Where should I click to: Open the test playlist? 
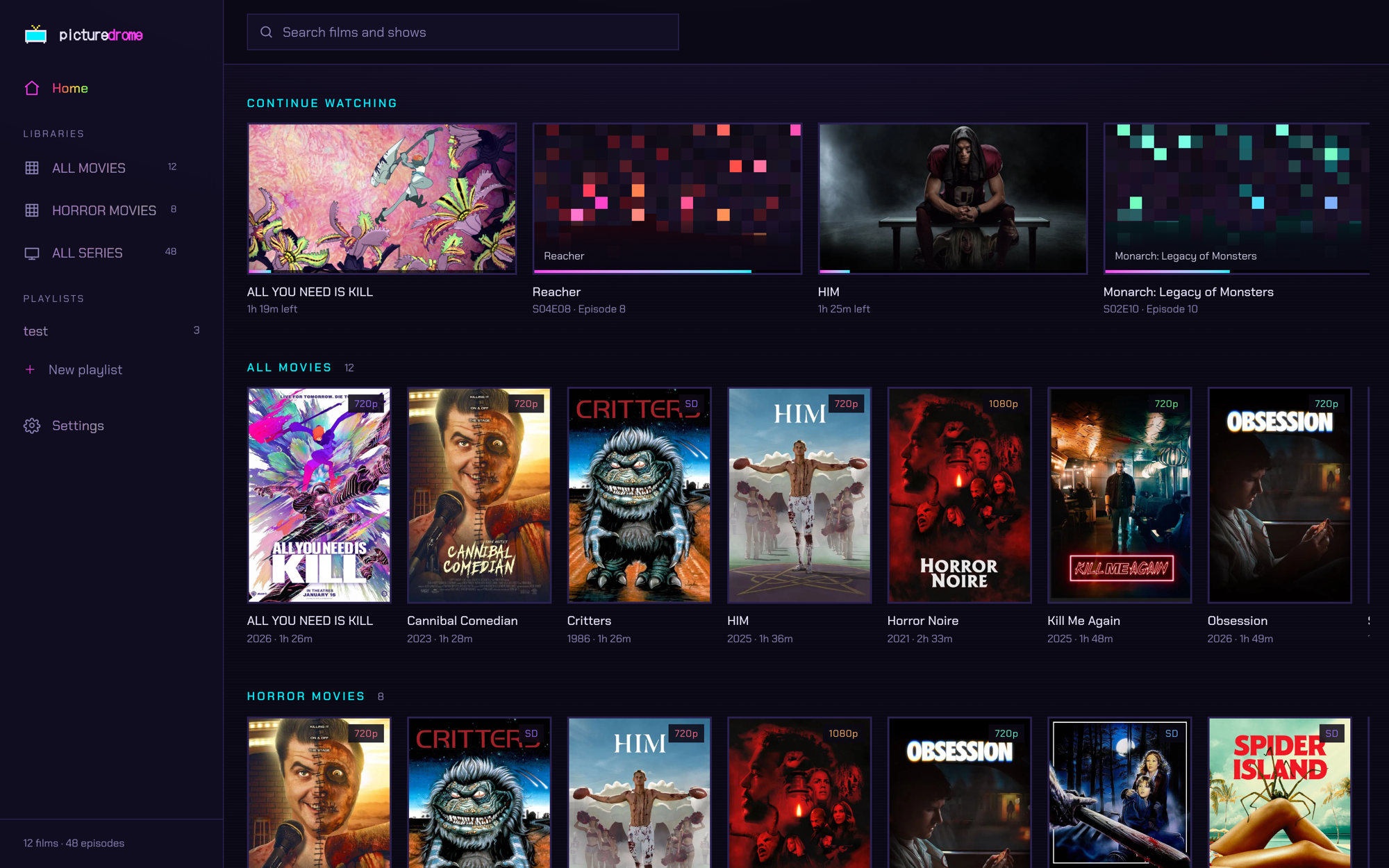pyautogui.click(x=111, y=331)
